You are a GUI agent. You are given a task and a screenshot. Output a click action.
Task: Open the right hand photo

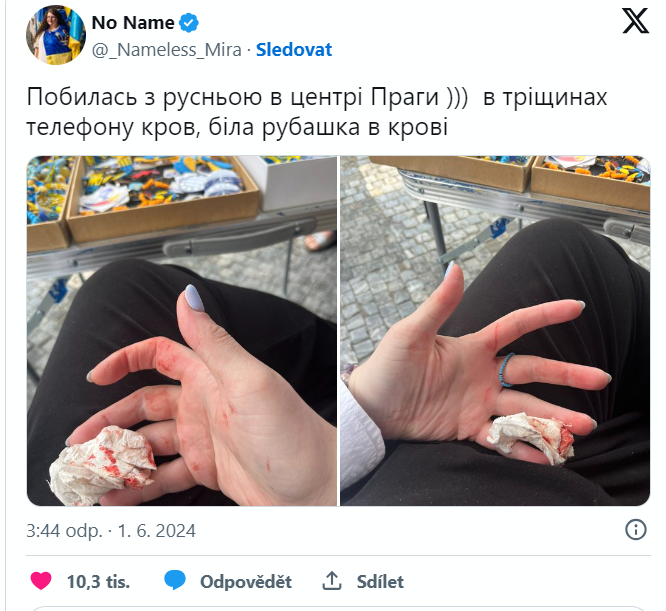click(x=495, y=331)
